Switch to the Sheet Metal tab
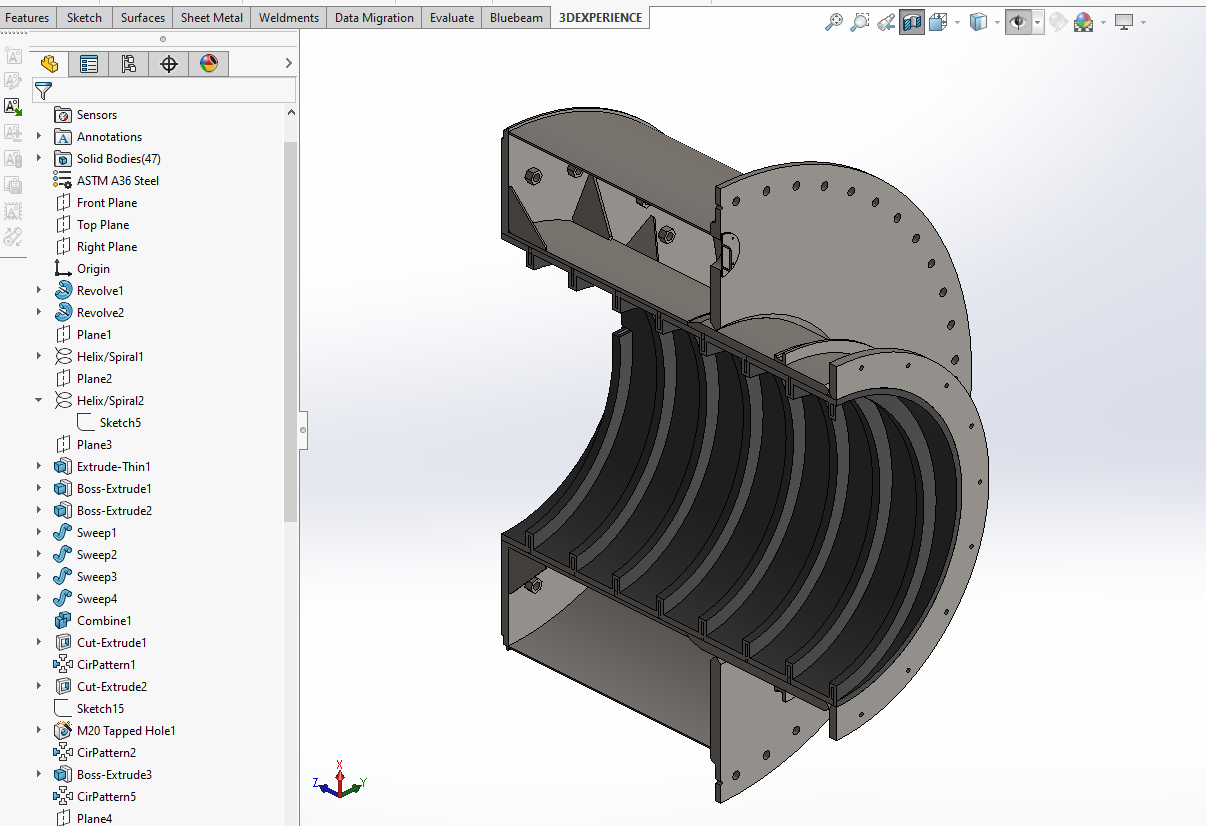 tap(211, 17)
